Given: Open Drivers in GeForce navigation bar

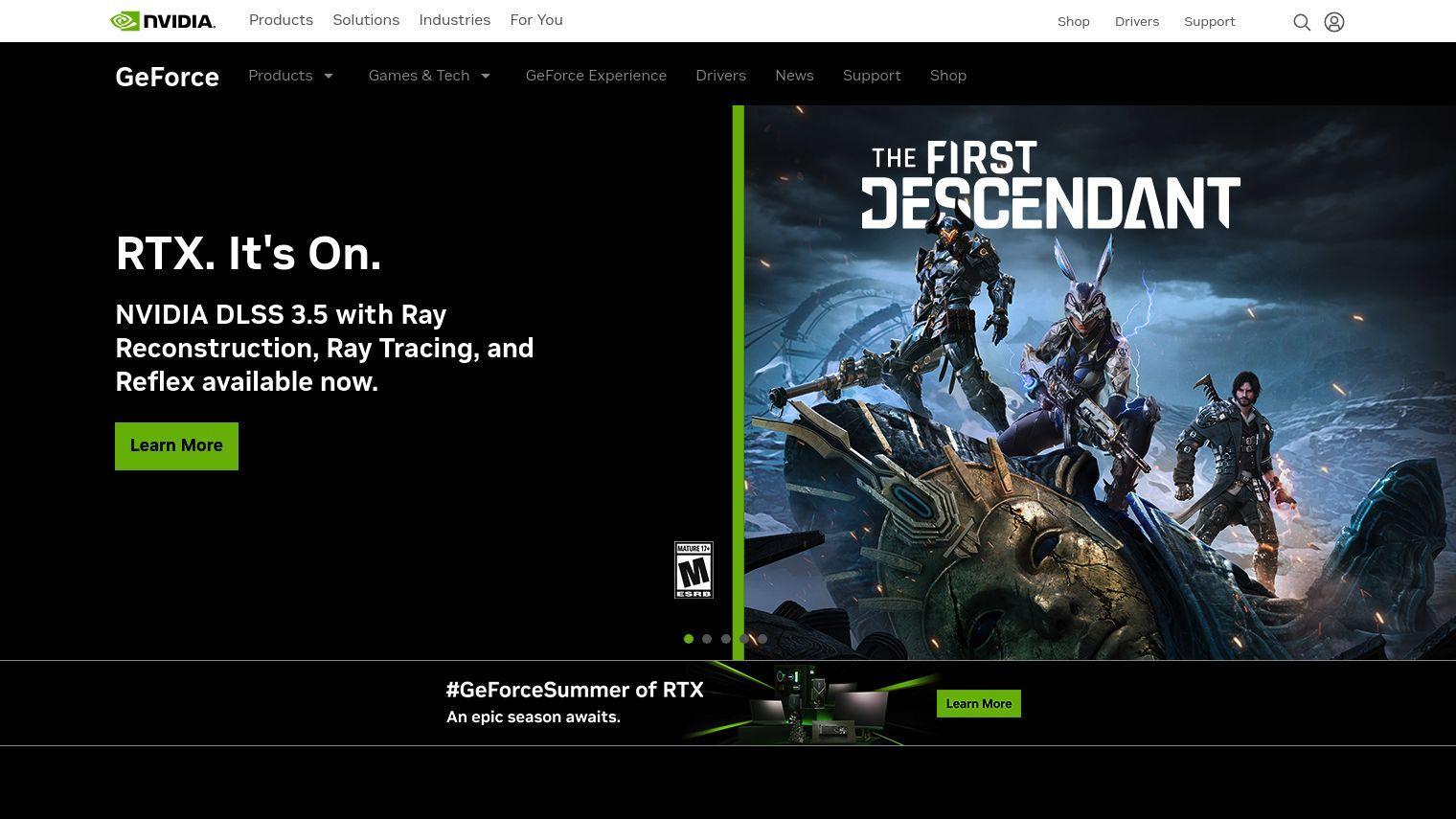Looking at the screenshot, I should coord(720,76).
